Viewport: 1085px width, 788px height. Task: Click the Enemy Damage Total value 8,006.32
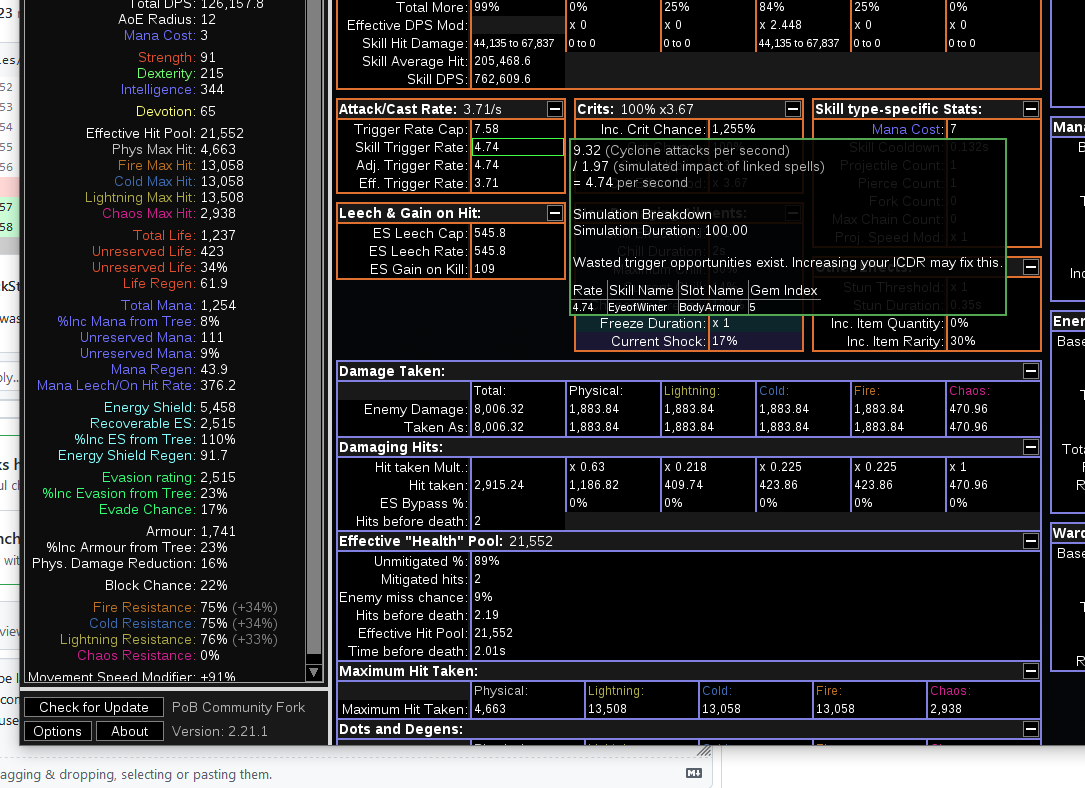click(499, 409)
